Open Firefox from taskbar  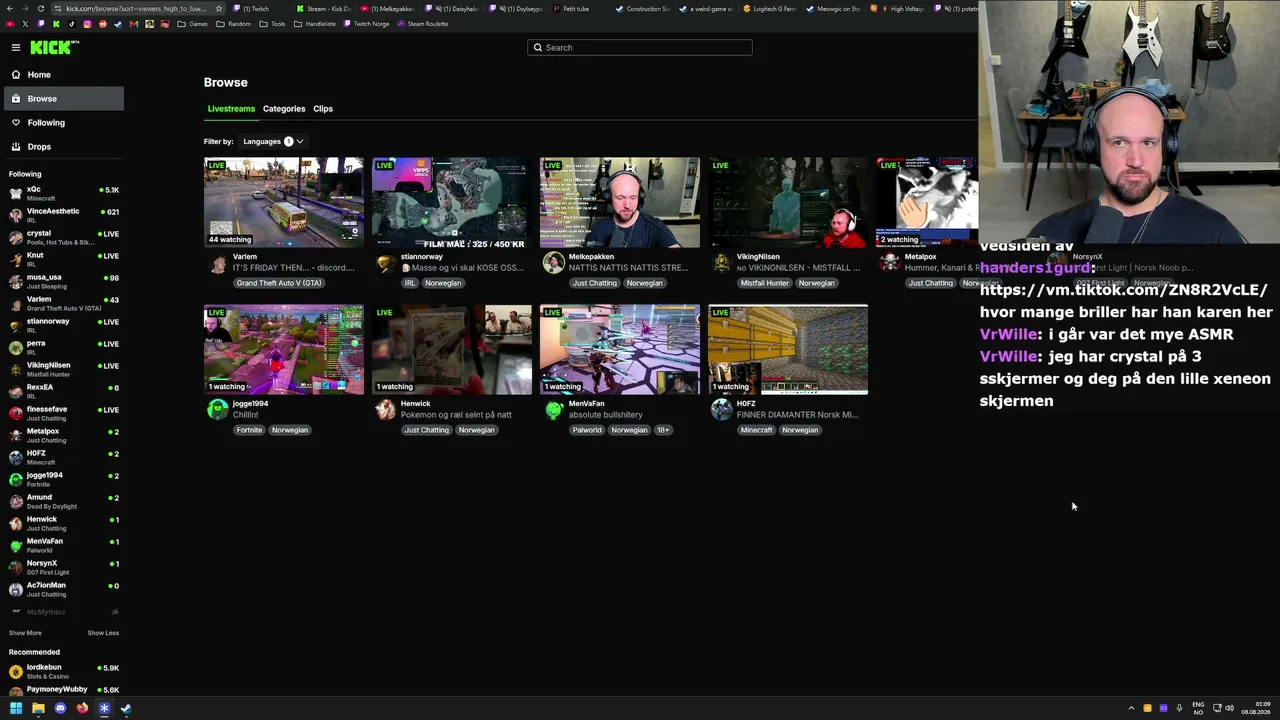(x=82, y=709)
